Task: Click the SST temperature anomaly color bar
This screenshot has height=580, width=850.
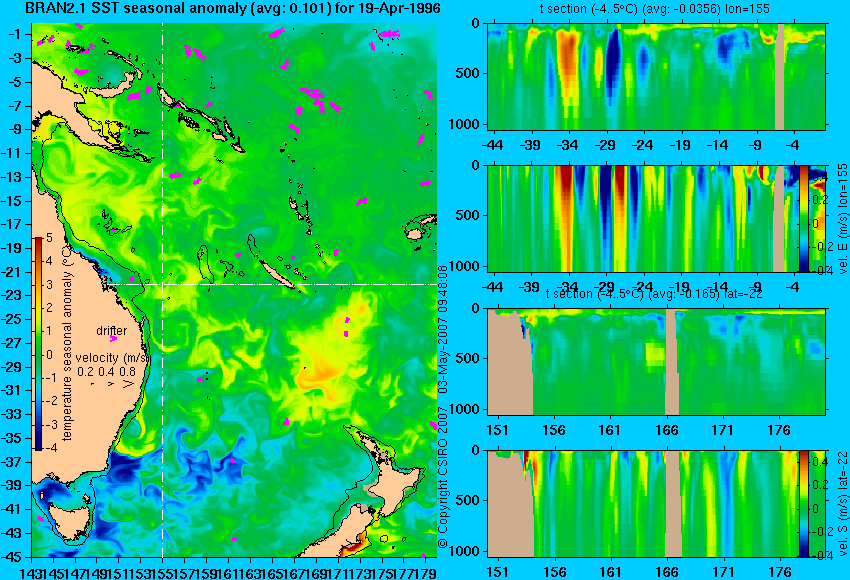Action: 38,344
